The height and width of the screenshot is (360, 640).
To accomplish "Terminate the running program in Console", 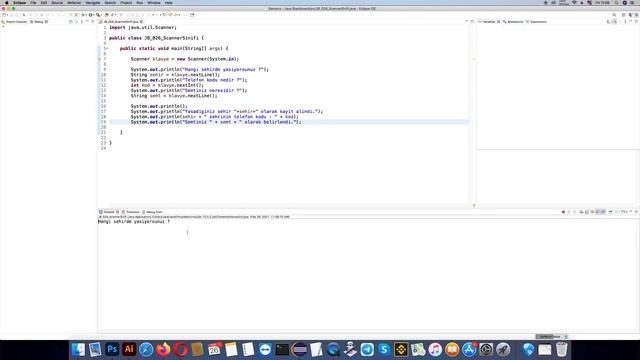I will (x=563, y=212).
